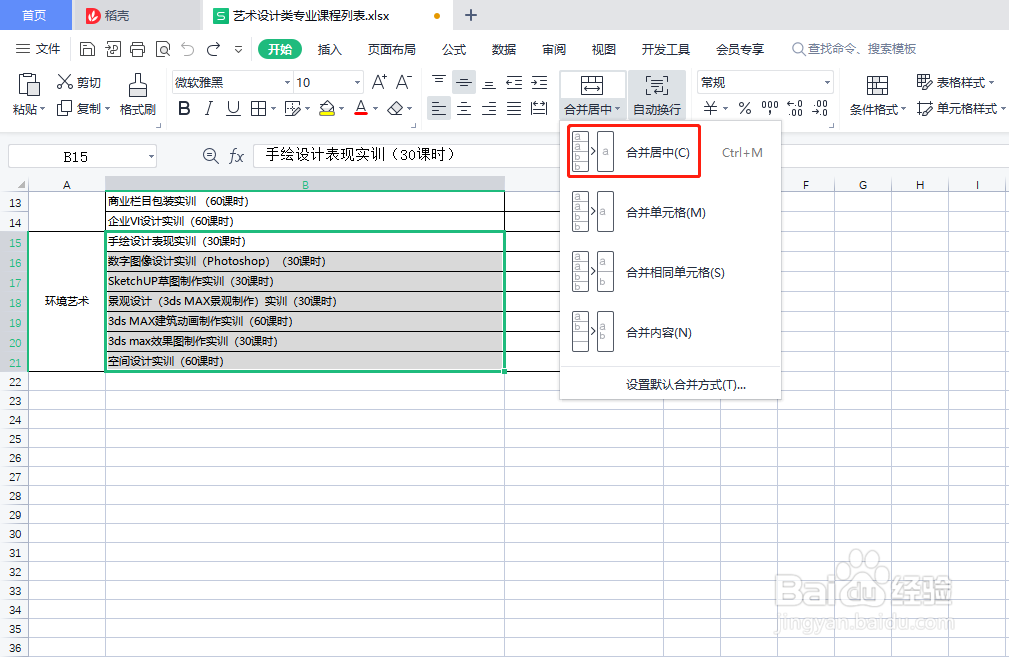Click 设置默认合并方式(T) option
This screenshot has height=657, width=1009.
pyautogui.click(x=670, y=387)
